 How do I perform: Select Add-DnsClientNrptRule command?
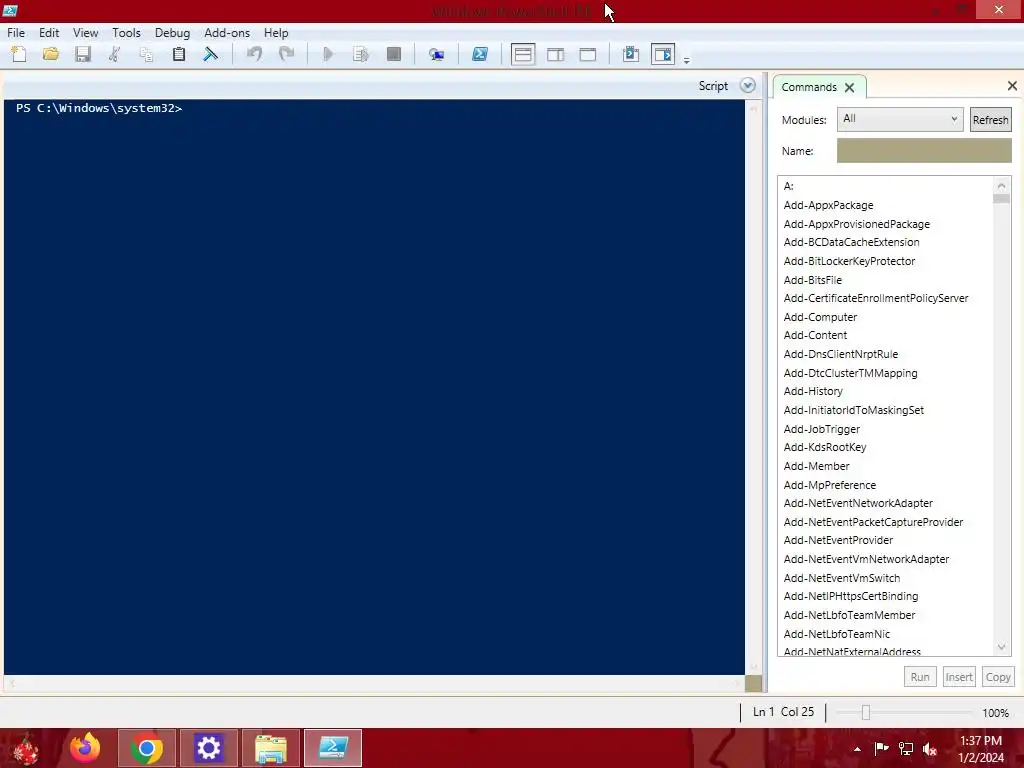[840, 354]
